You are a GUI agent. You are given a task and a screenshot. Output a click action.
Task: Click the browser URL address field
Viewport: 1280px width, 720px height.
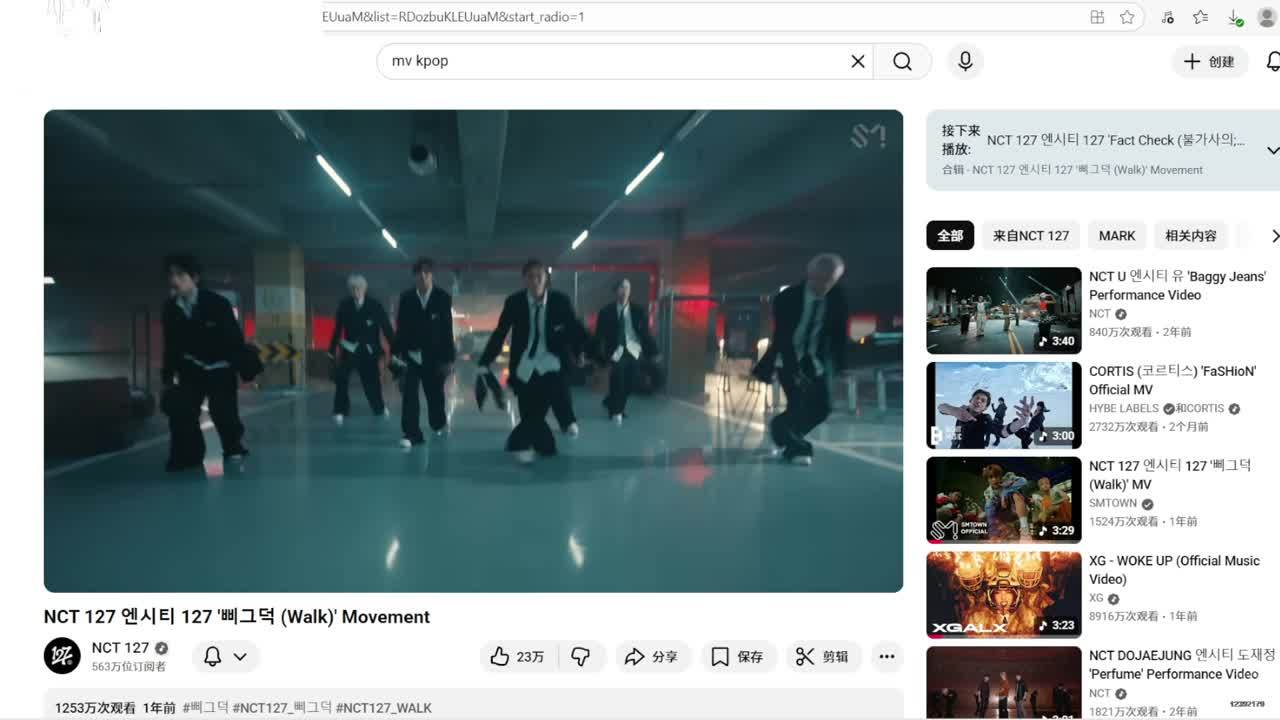(x=700, y=17)
